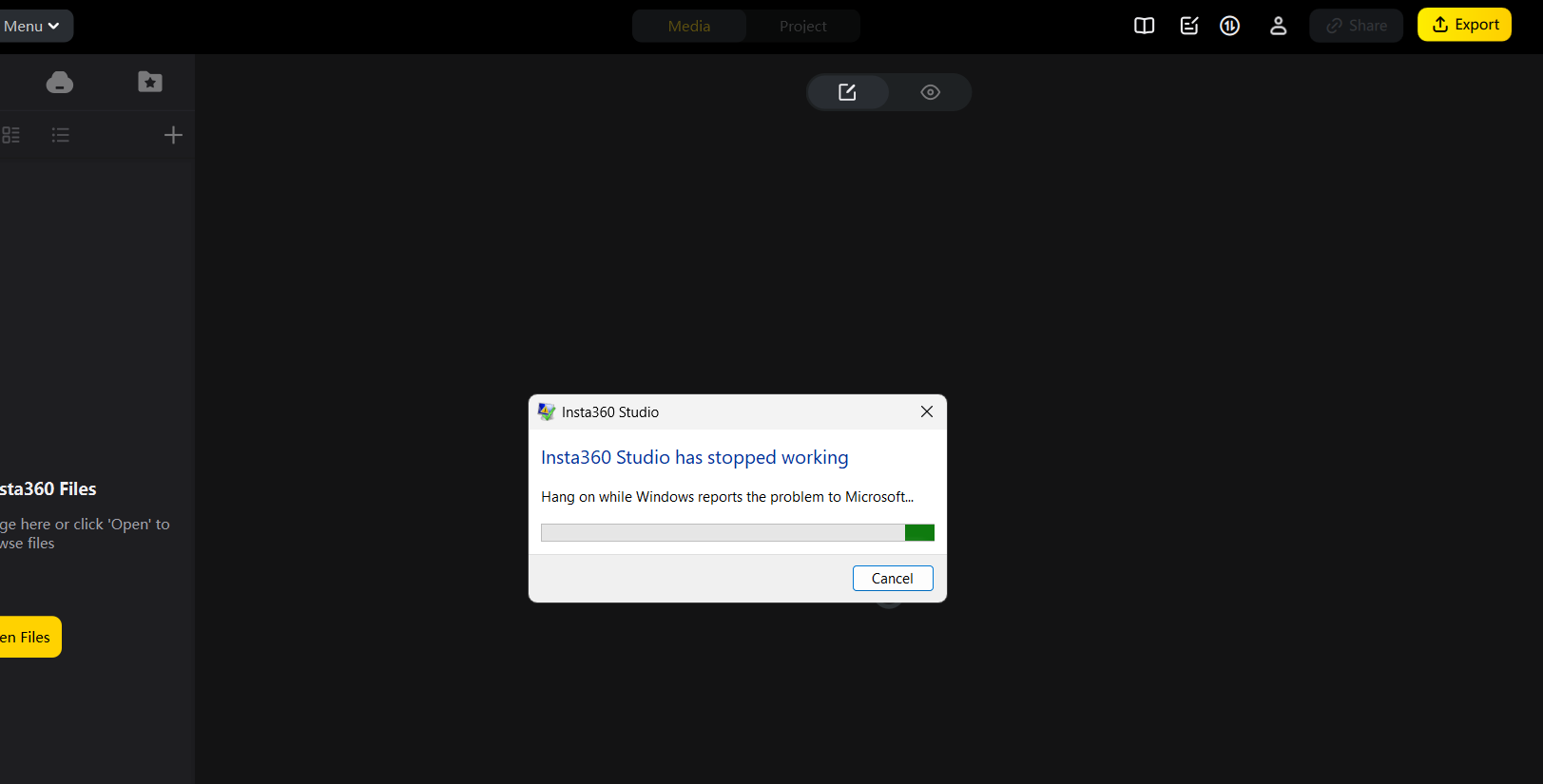Select the edit mode toggle
1543x784 pixels.
[848, 92]
